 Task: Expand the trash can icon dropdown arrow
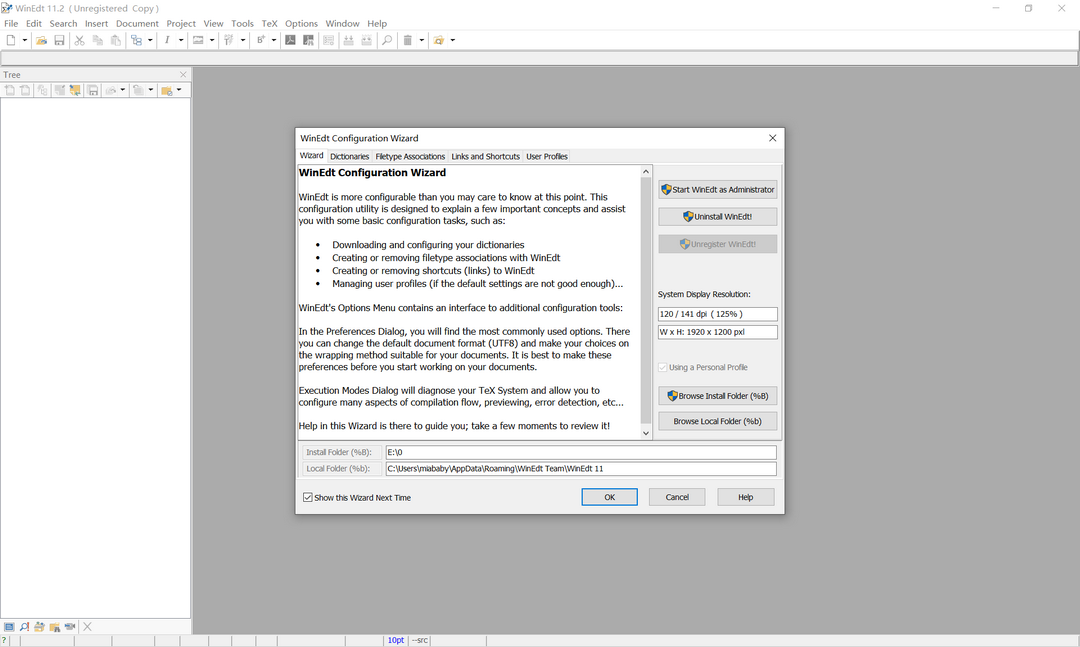[421, 40]
